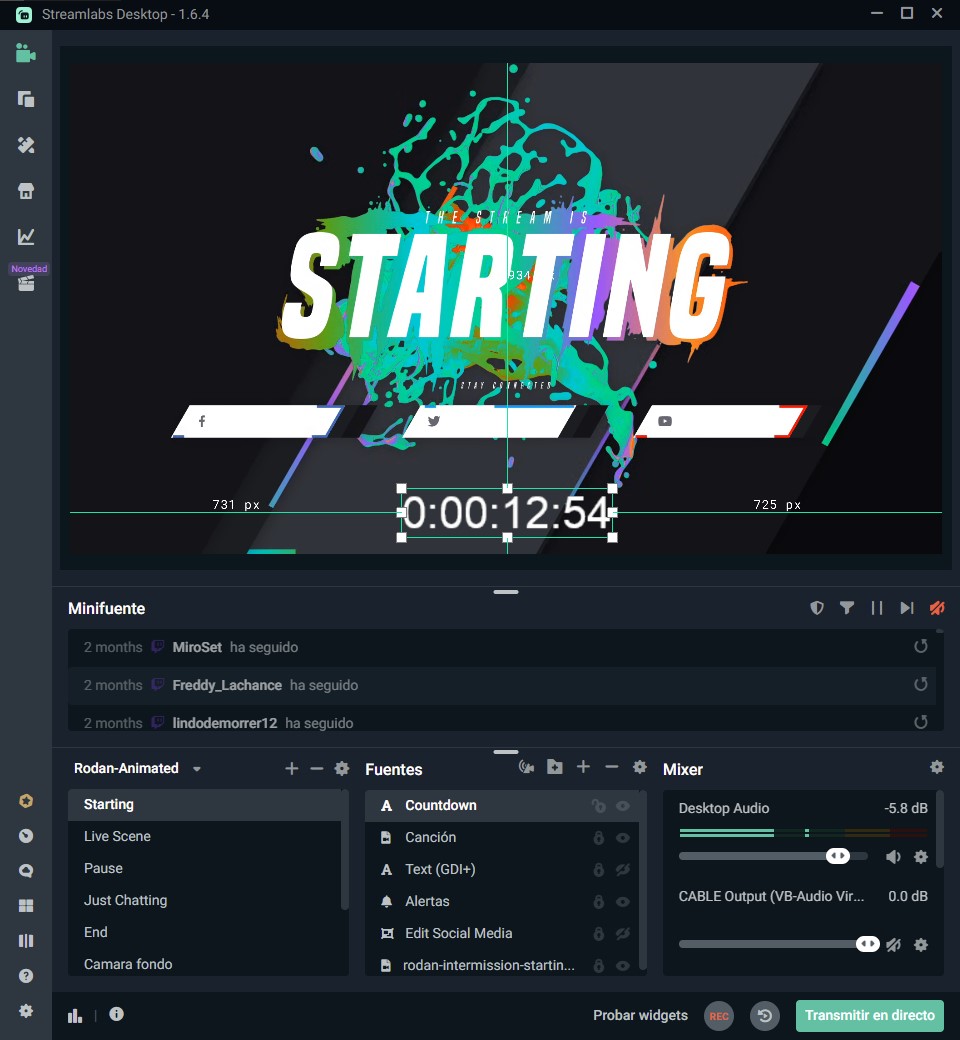Pause the Minifuente event queue
This screenshot has height=1040, width=960.
click(877, 608)
